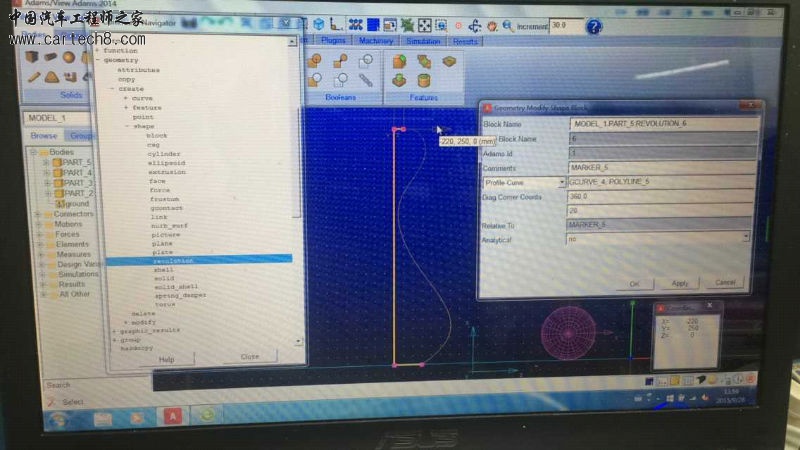The image size is (800, 450).
Task: Expand curve node in Navigator tree
Action: [126, 98]
